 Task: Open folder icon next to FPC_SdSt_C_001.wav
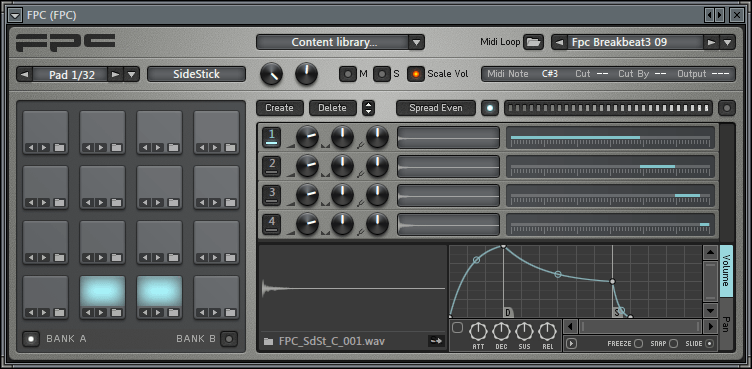coord(269,342)
